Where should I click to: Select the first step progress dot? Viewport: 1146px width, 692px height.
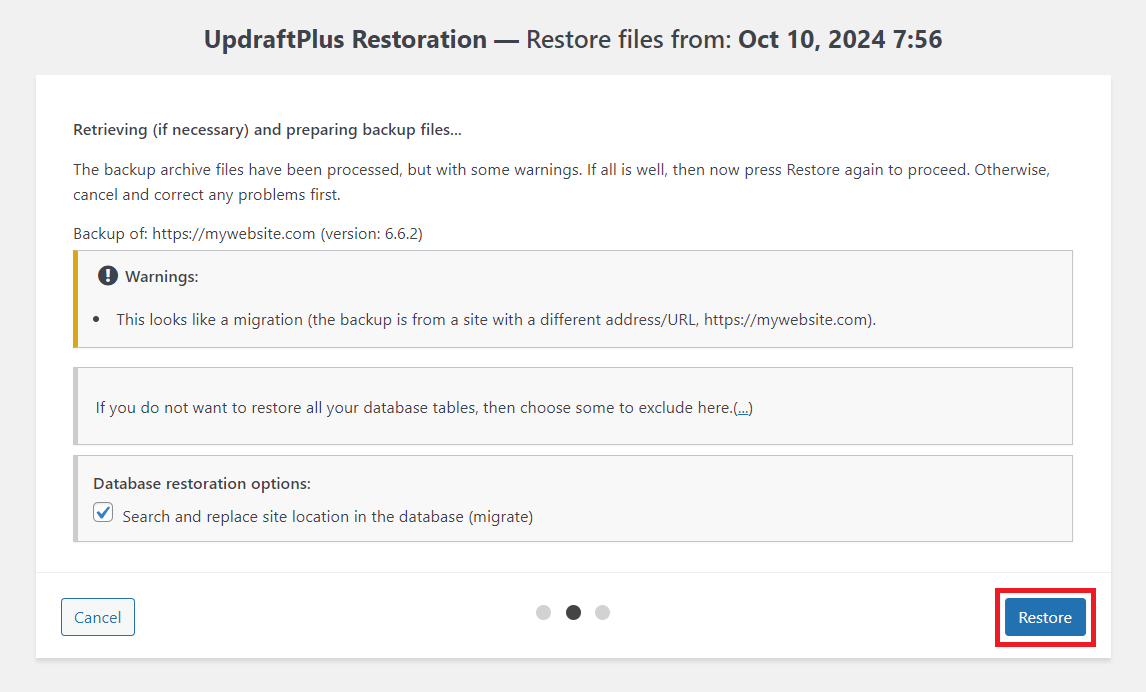(543, 612)
